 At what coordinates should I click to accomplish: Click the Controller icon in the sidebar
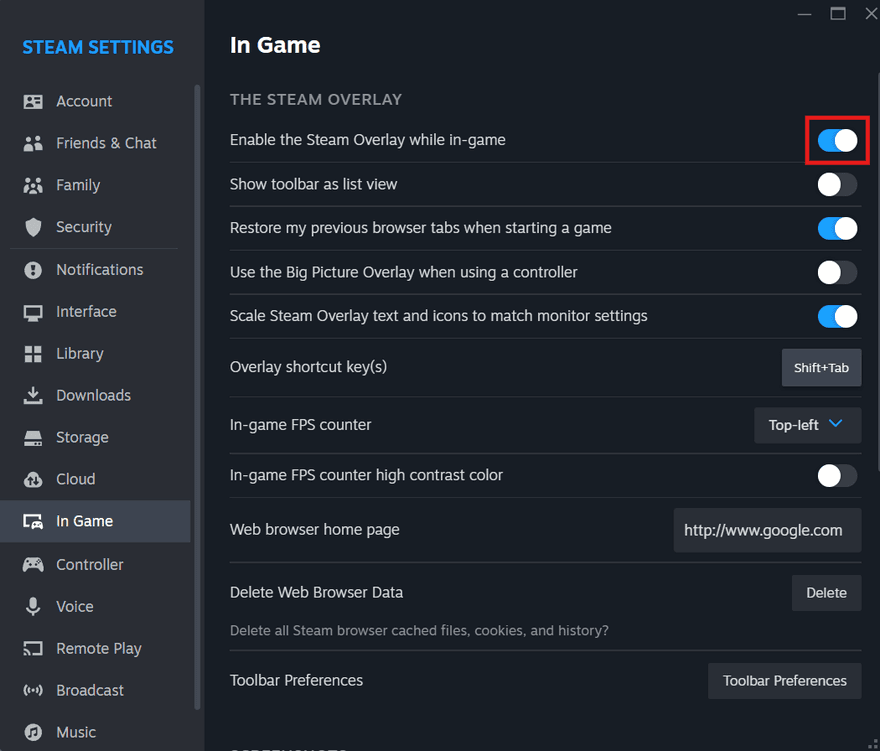31,564
